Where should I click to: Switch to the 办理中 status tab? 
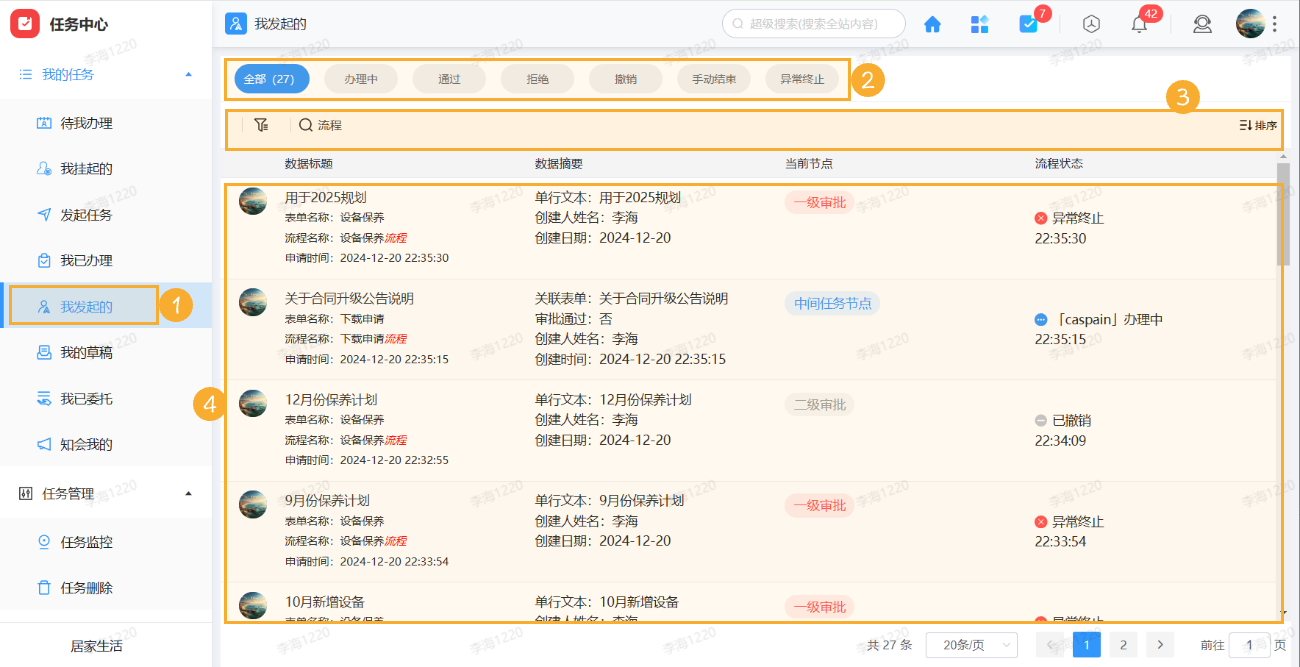tap(360, 78)
